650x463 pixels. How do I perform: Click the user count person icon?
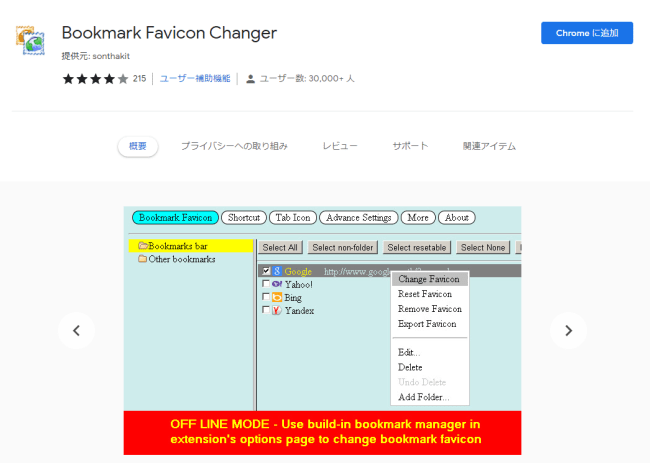coord(250,79)
